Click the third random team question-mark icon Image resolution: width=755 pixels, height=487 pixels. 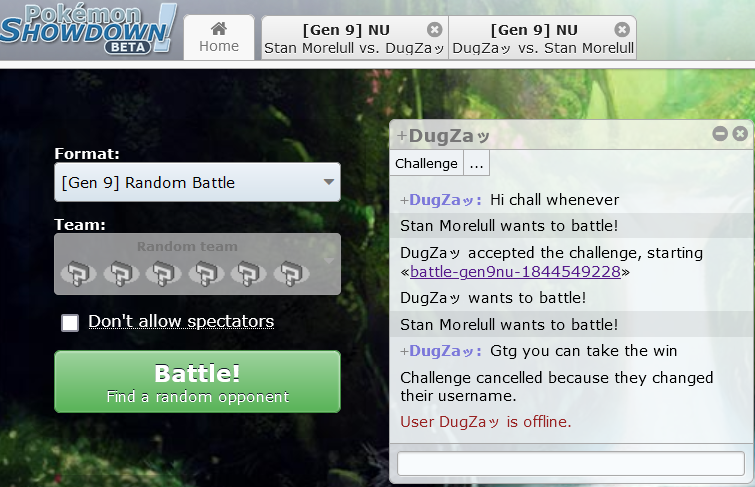pyautogui.click(x=164, y=273)
